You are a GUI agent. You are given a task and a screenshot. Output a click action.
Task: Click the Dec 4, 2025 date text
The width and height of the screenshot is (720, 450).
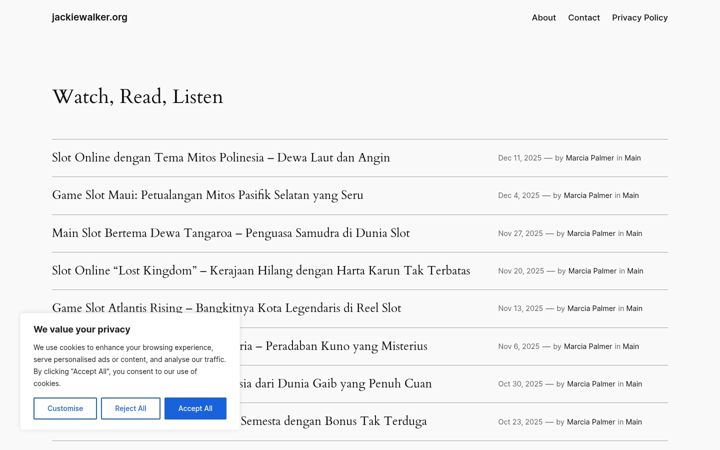519,196
